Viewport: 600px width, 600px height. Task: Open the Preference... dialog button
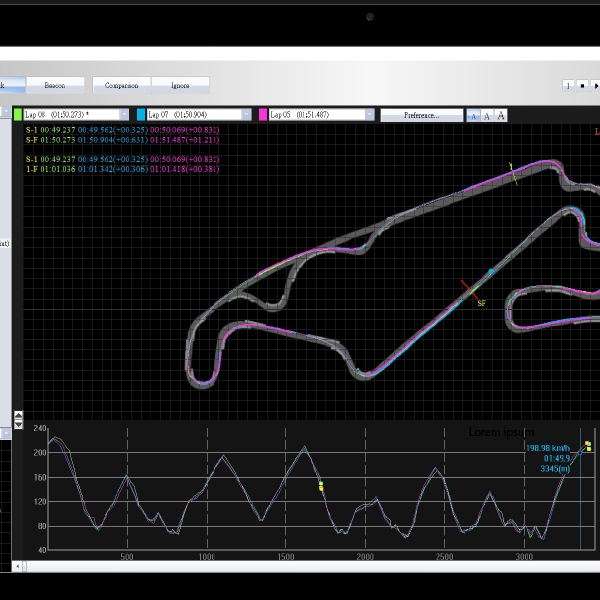click(x=421, y=115)
